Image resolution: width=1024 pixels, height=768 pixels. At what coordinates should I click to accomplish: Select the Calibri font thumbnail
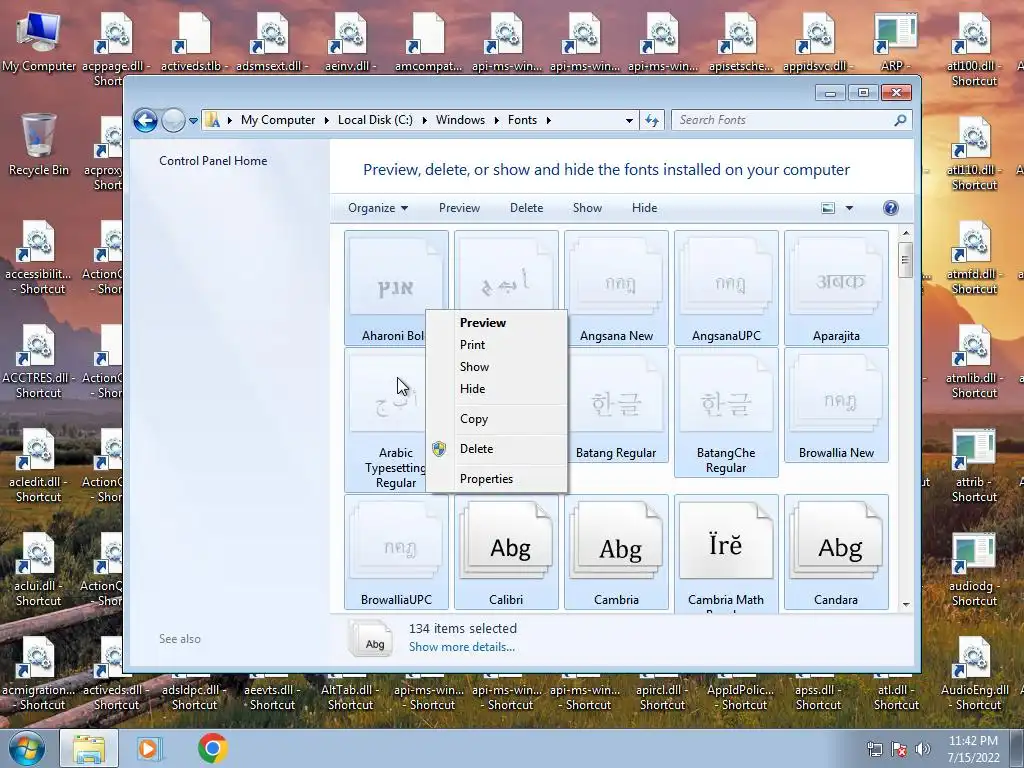click(506, 552)
